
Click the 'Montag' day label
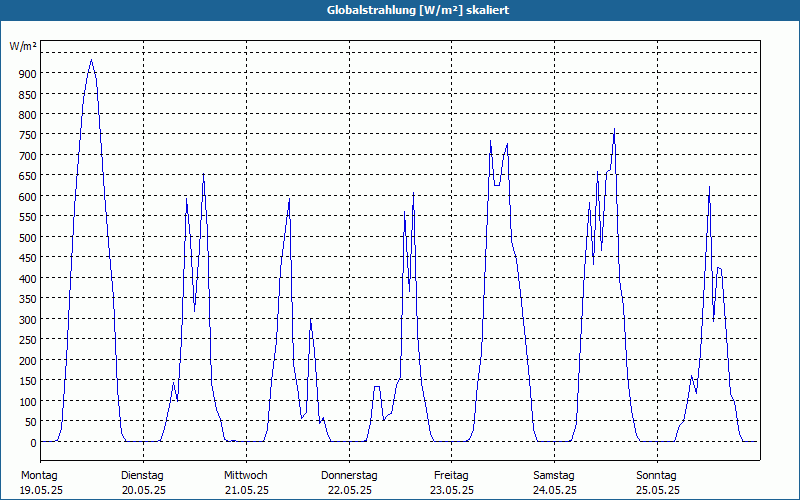pos(39,476)
